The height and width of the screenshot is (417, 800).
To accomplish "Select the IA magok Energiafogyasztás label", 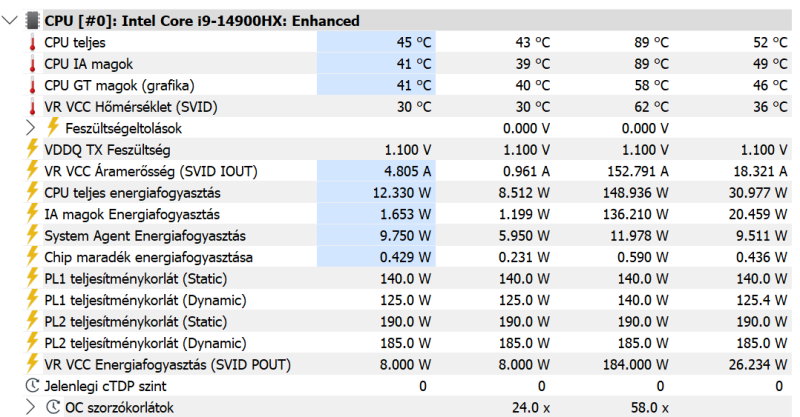I will click(x=132, y=214).
